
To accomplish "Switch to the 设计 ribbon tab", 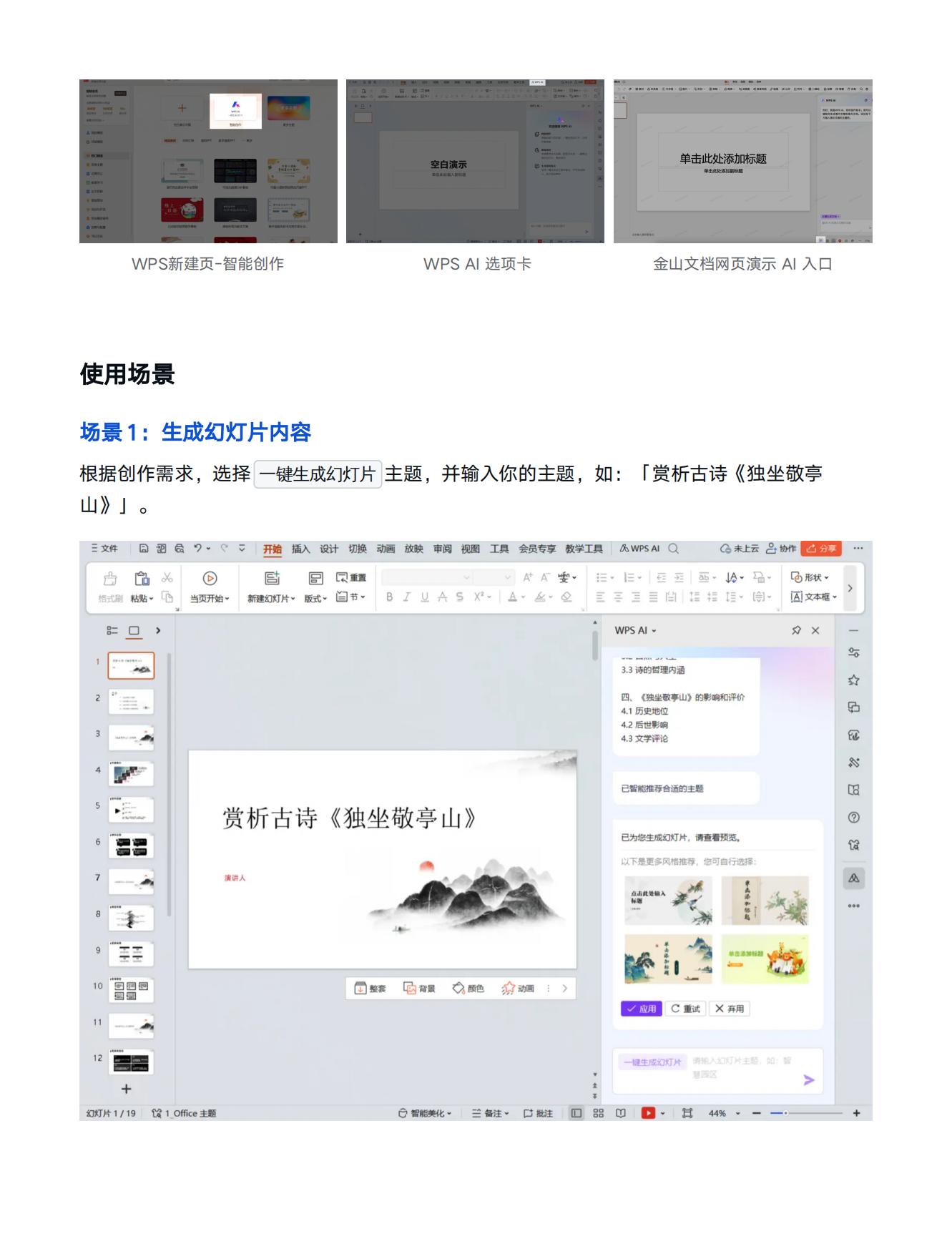I will (x=329, y=549).
